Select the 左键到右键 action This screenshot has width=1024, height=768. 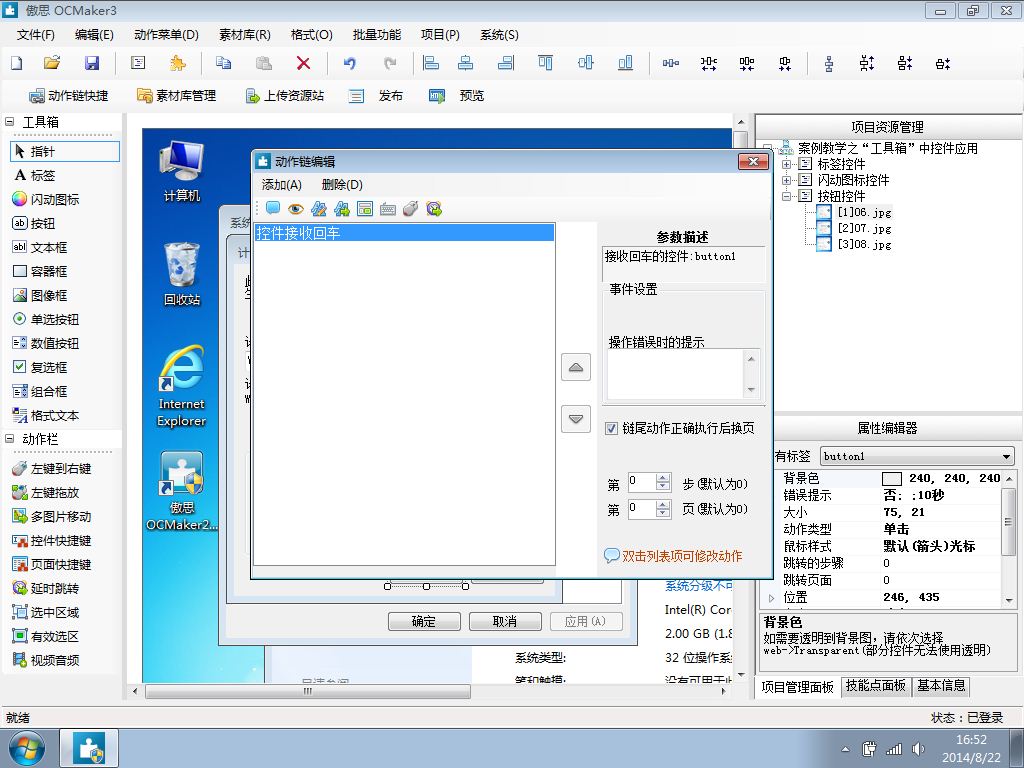point(52,468)
